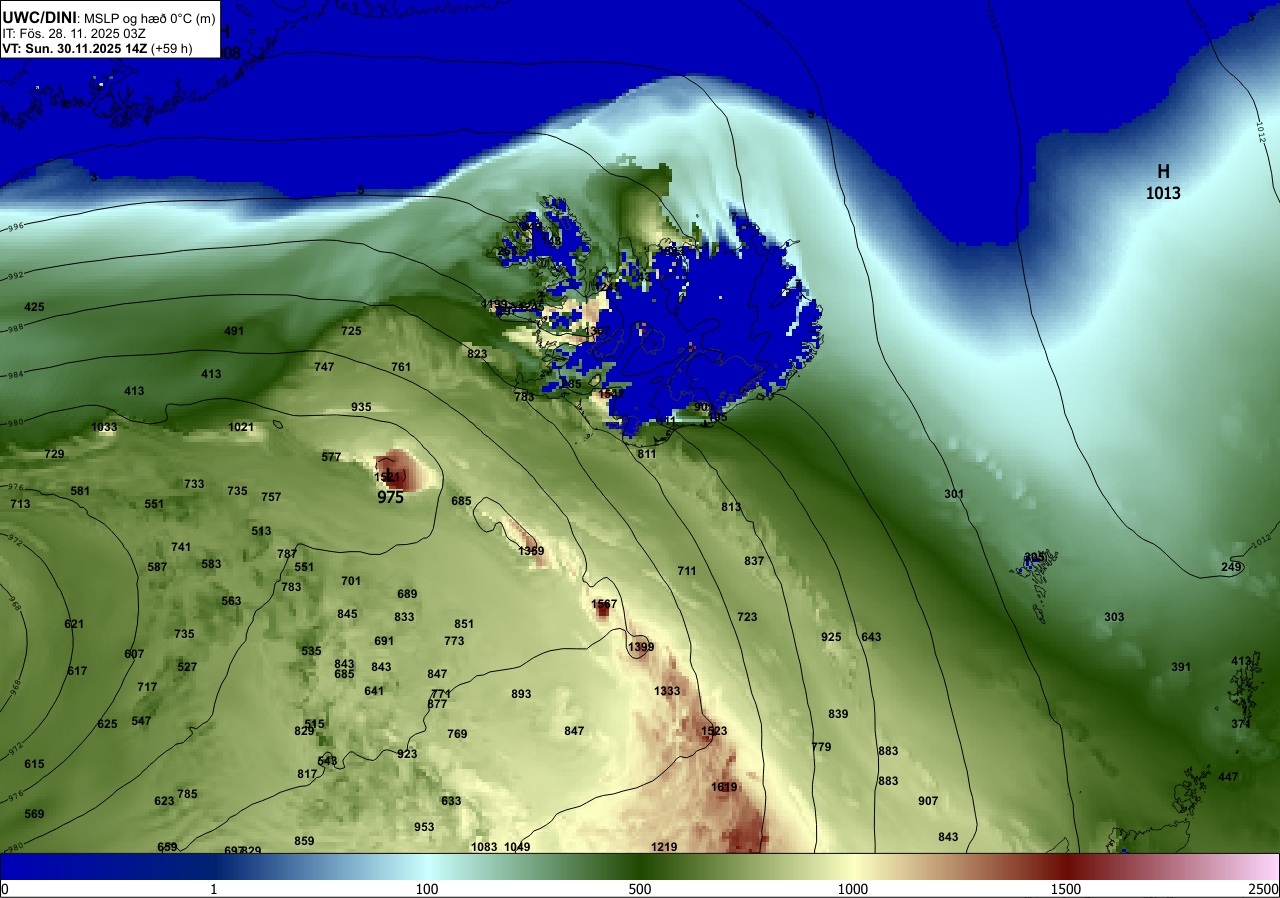The width and height of the screenshot is (1280, 898).
Task: Click the 500 label on the color scale
Action: pos(640,889)
